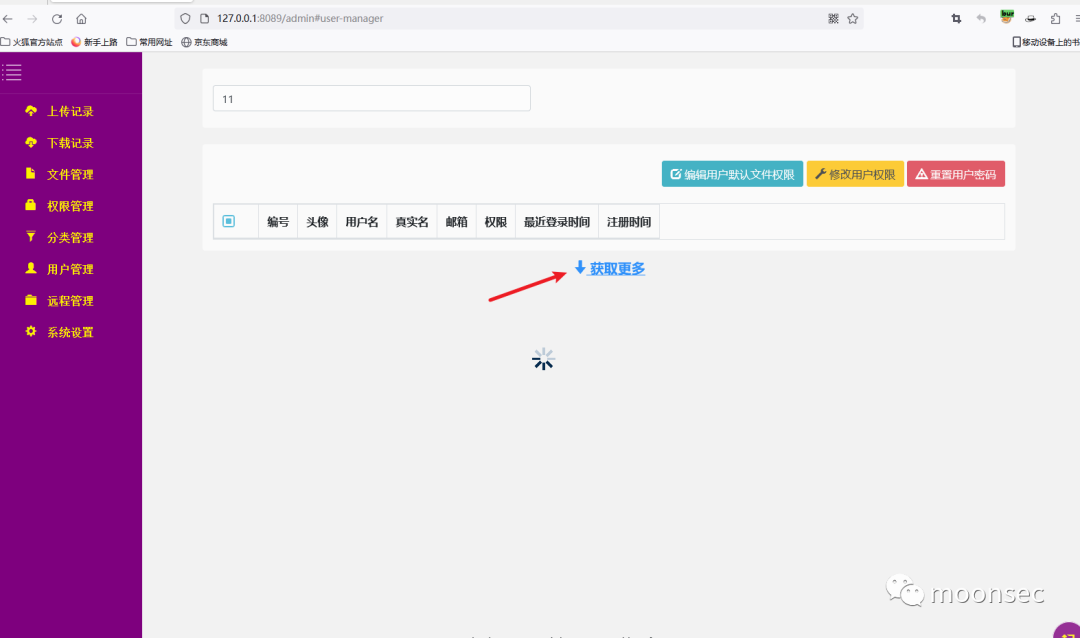Click the 用户名 column header
1080x638 pixels.
click(362, 222)
